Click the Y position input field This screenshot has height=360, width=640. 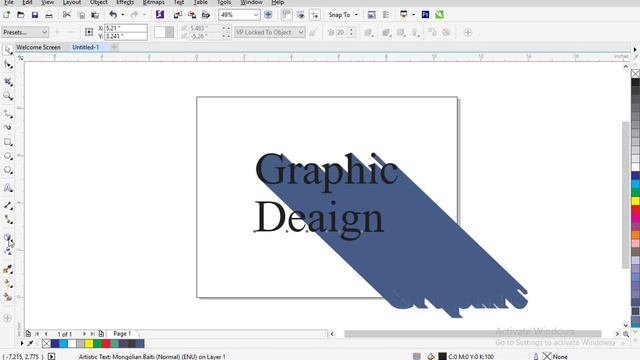pyautogui.click(x=126, y=36)
